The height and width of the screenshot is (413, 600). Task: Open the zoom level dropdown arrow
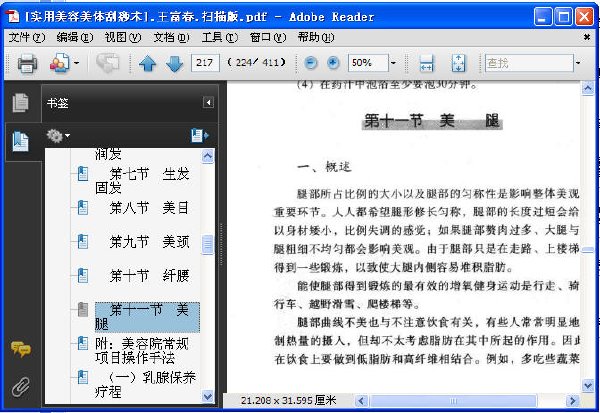(x=393, y=63)
